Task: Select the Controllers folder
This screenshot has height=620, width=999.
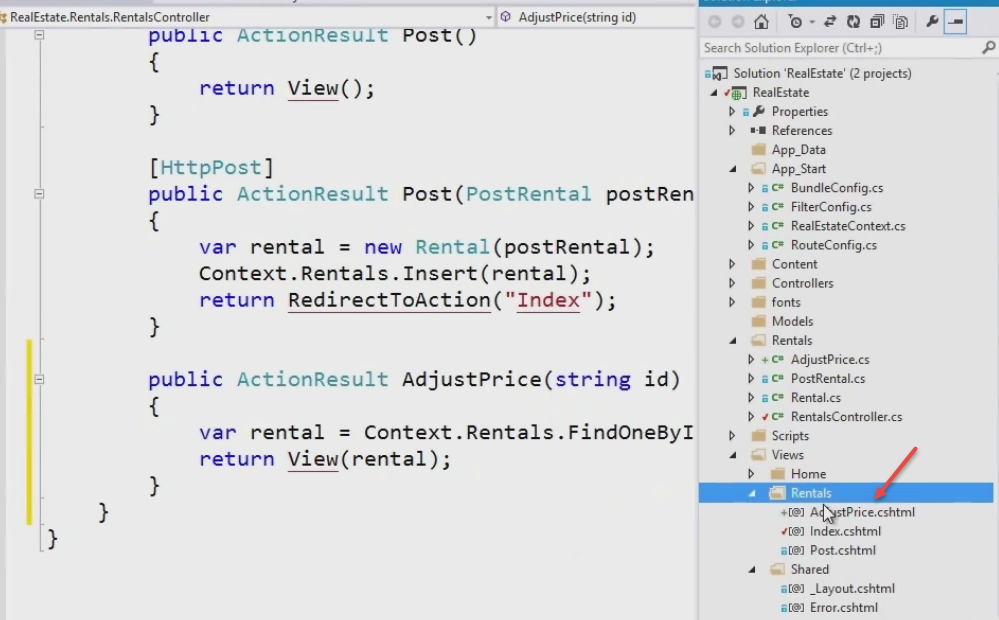Action: 802,284
